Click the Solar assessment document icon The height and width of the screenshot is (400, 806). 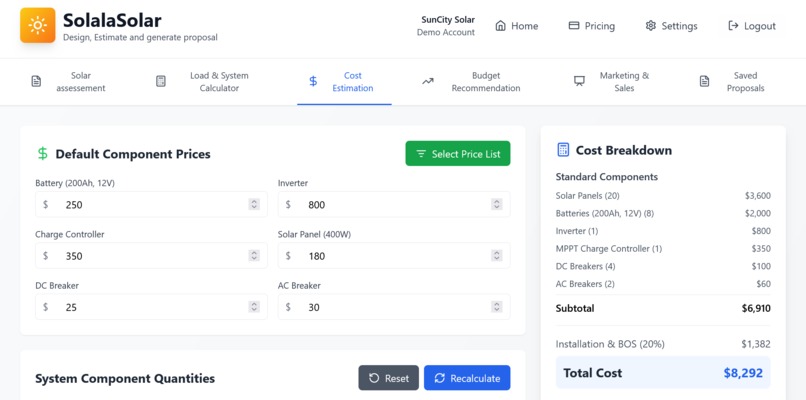pos(36,81)
